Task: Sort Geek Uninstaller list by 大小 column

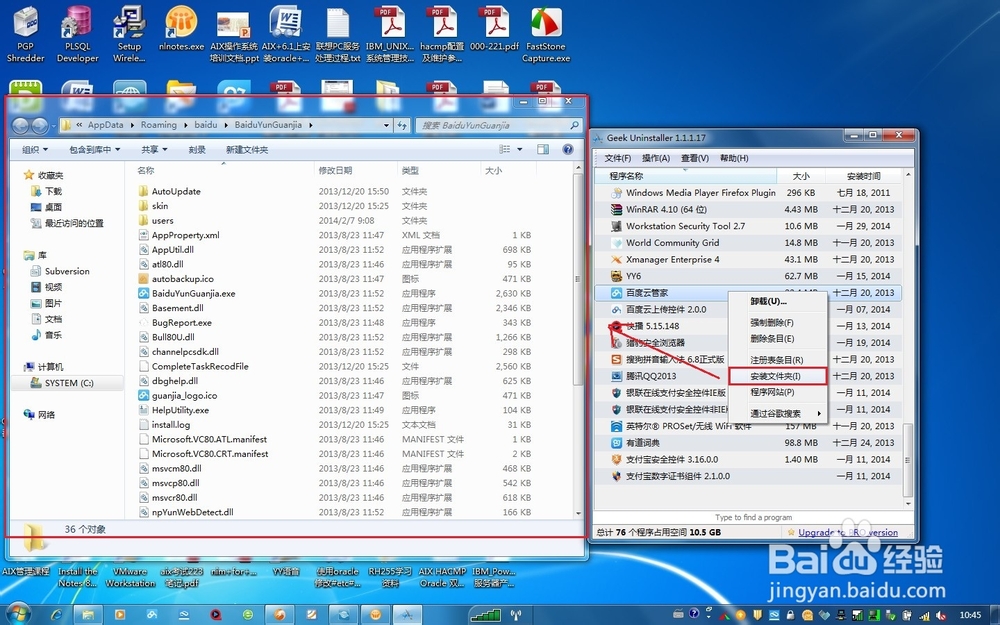Action: 801,176
